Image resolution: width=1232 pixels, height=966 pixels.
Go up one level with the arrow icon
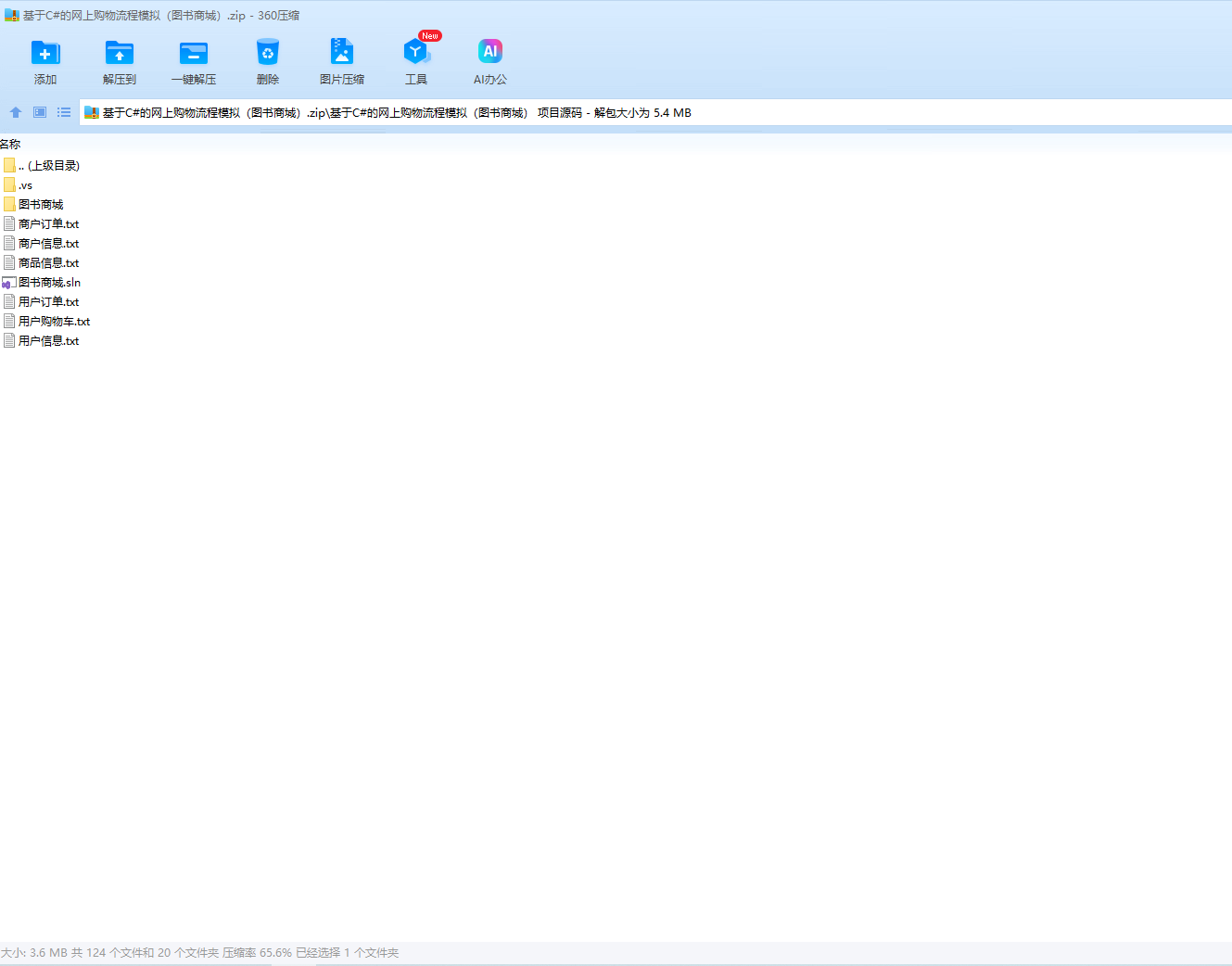click(x=16, y=112)
